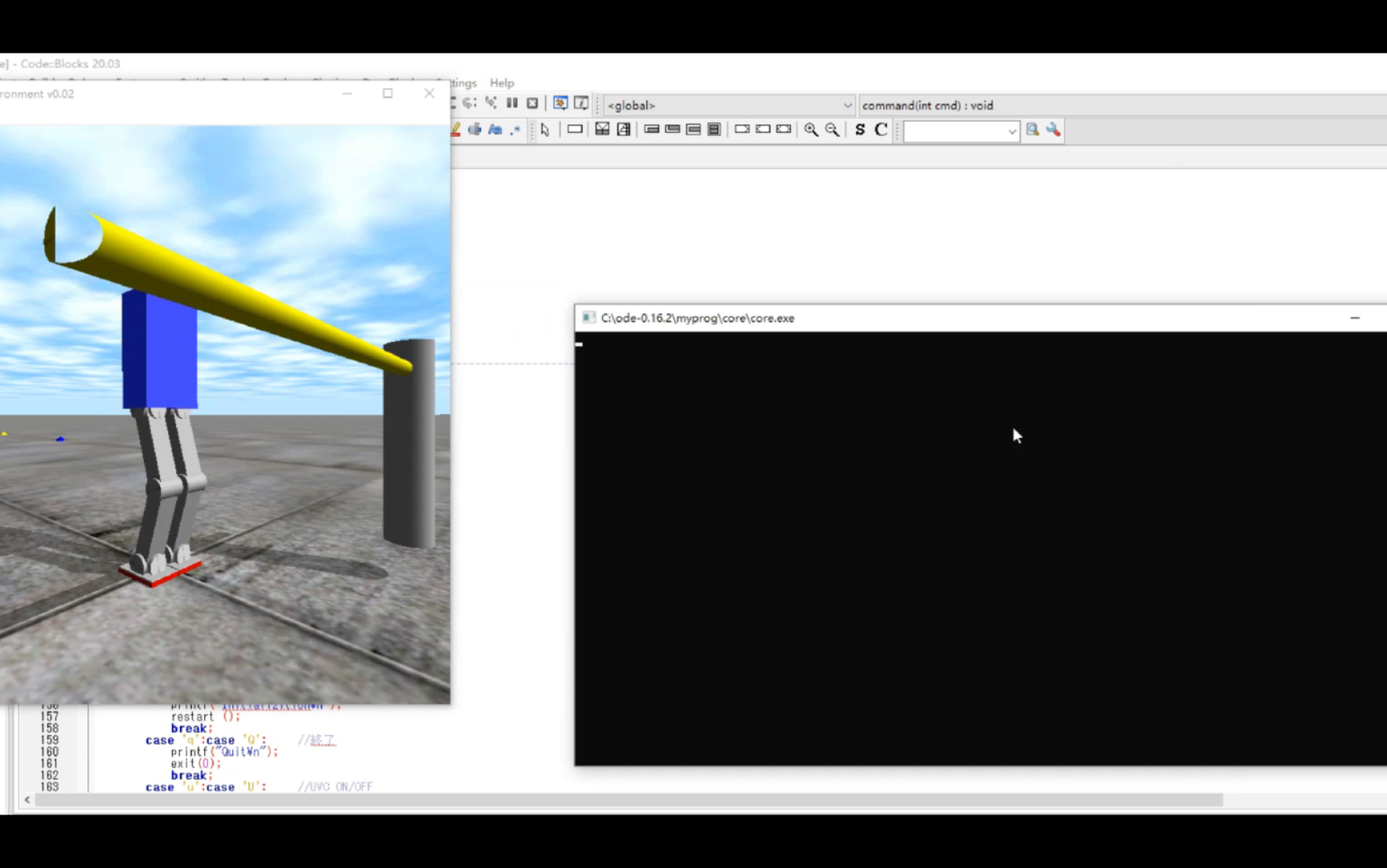The image size is (1387, 868).
Task: Click the Selection 'A' box tool icon
Action: pyautogui.click(x=623, y=129)
